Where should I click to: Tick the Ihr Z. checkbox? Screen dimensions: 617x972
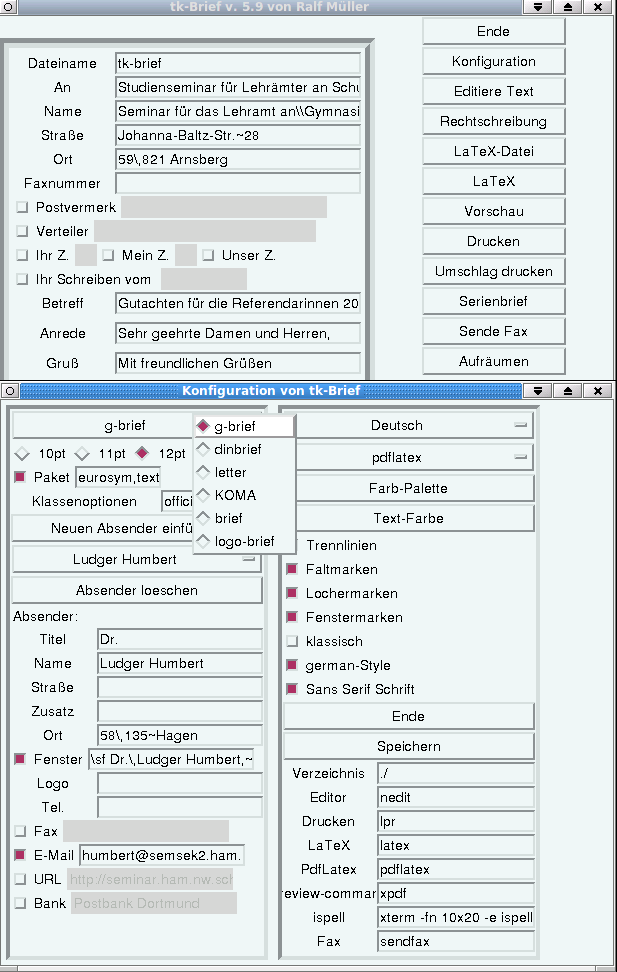22,255
